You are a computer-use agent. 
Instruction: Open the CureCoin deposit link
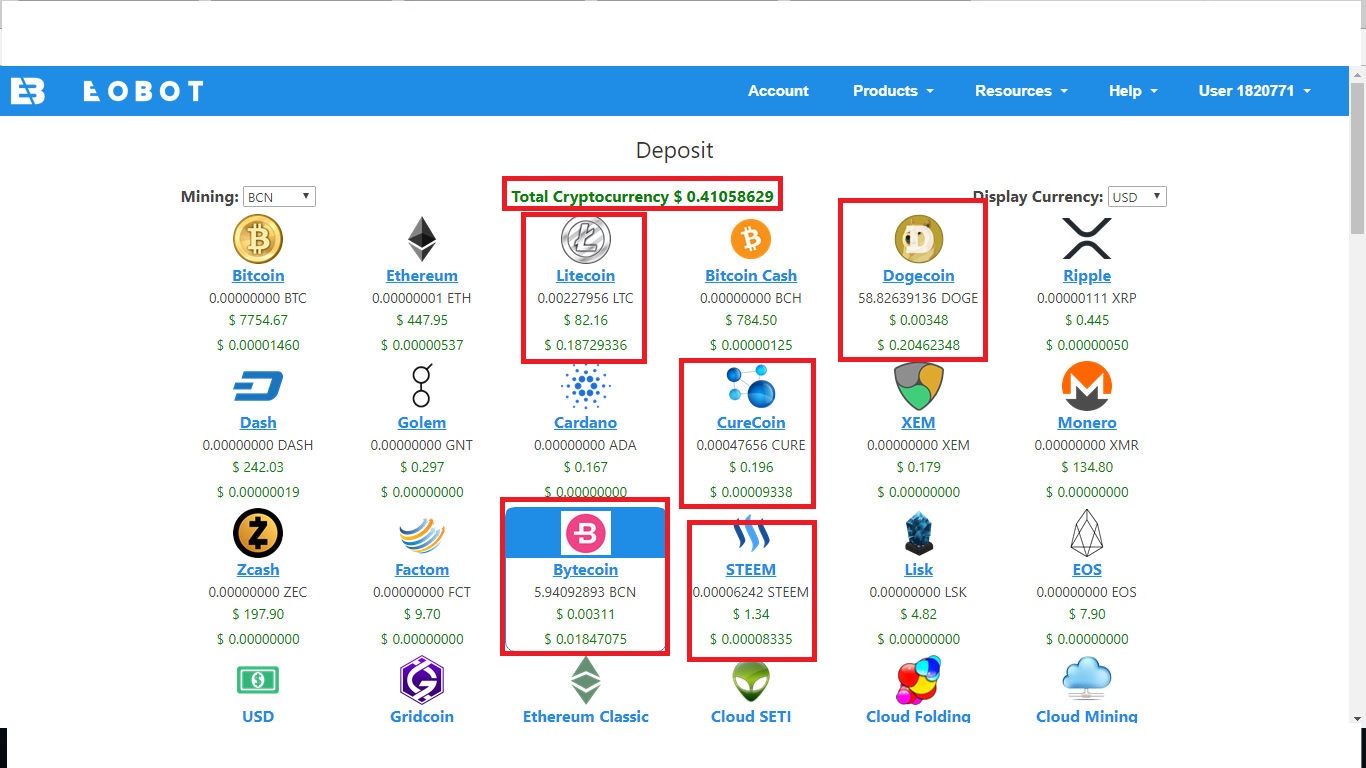click(751, 423)
